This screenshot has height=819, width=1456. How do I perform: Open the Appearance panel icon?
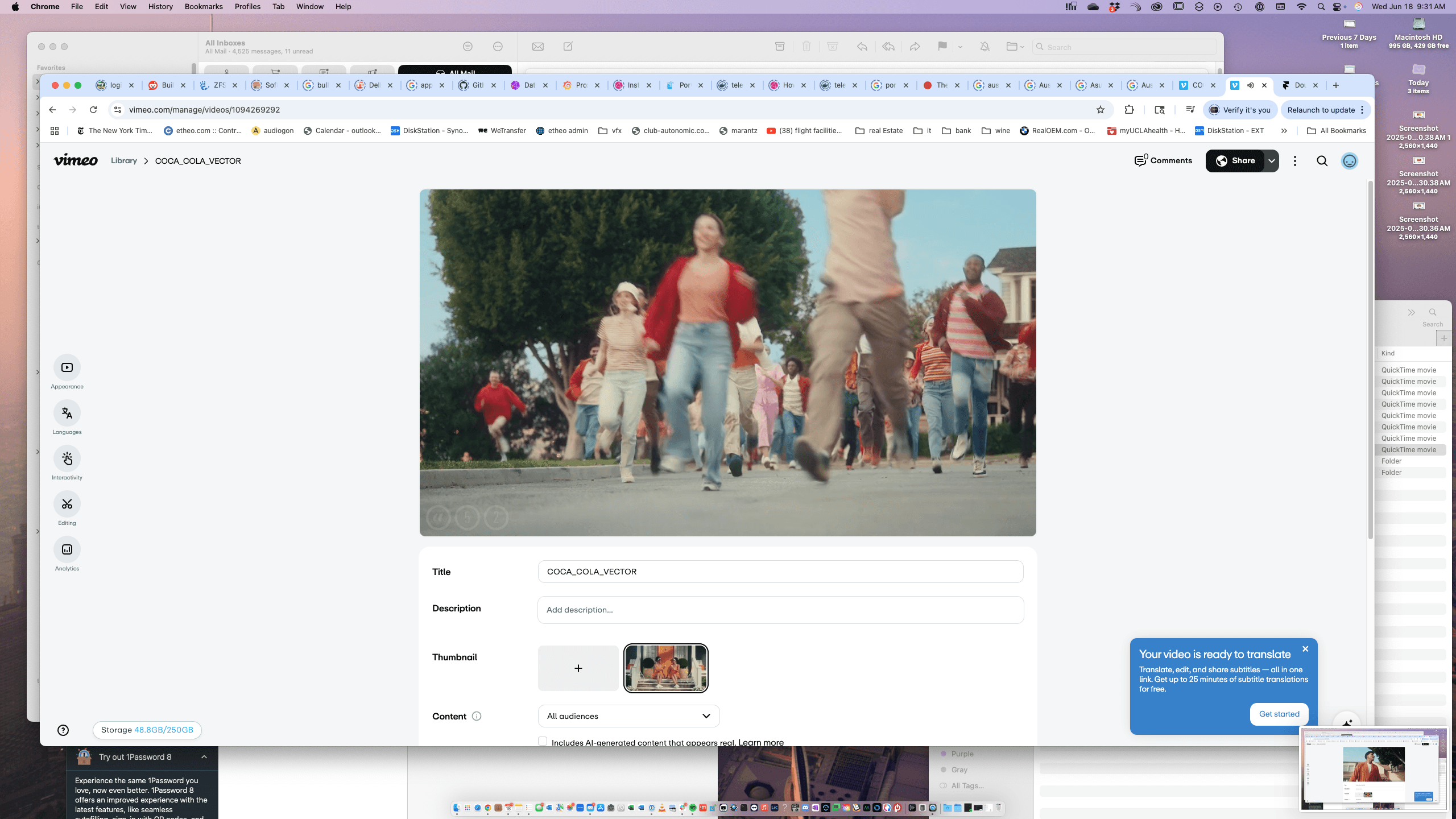coord(67,367)
